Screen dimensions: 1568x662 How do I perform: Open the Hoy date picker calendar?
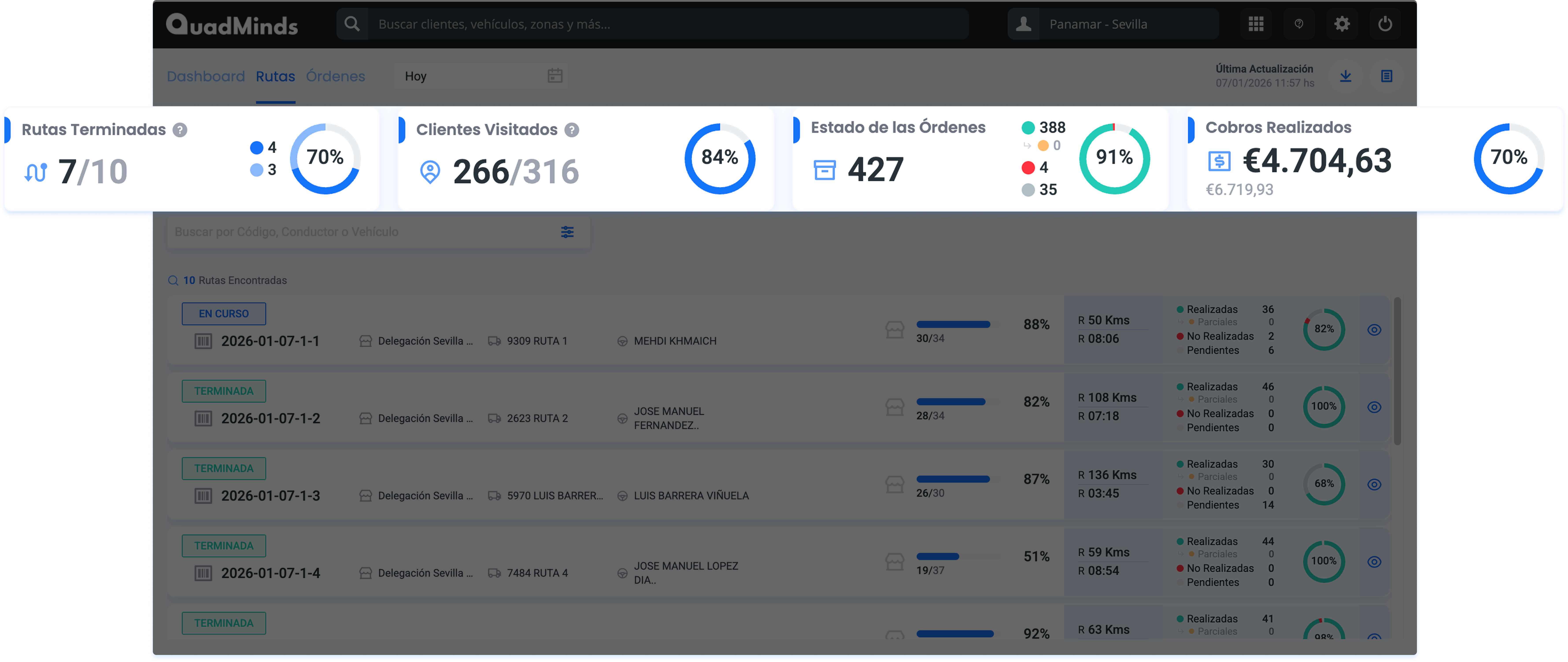(555, 76)
